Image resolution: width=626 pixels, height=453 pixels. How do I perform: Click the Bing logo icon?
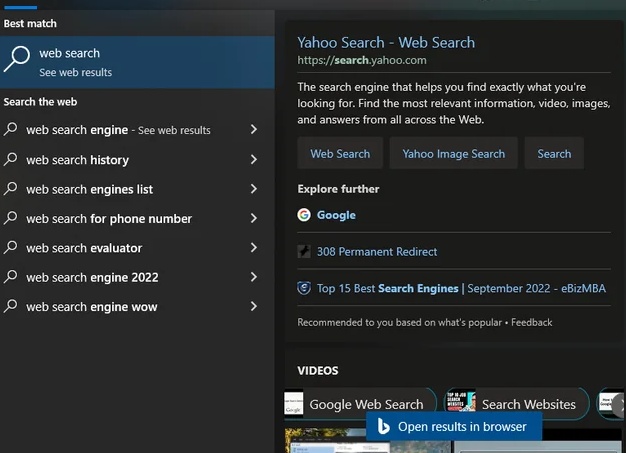point(383,427)
